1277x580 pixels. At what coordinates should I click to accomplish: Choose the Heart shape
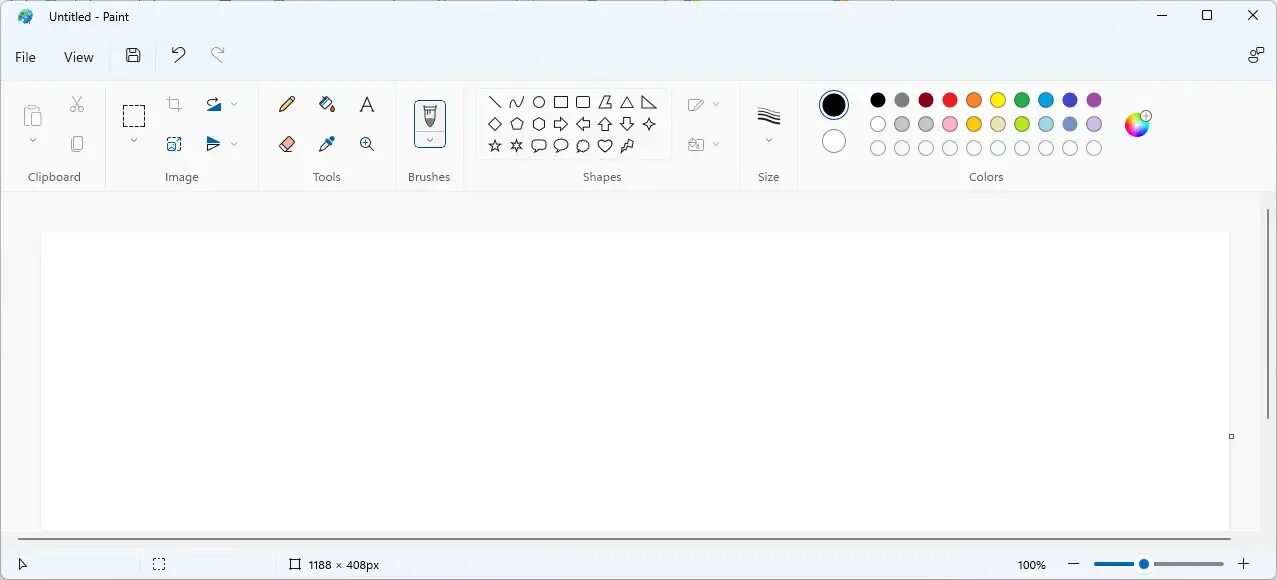[605, 146]
